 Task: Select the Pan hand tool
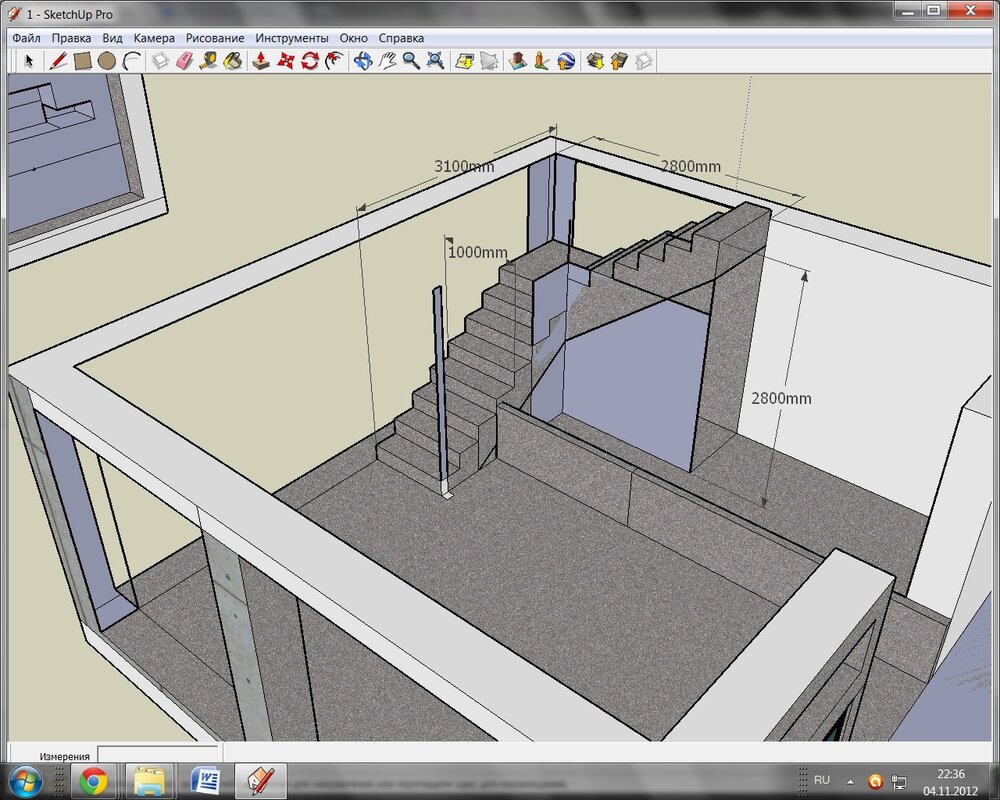387,61
